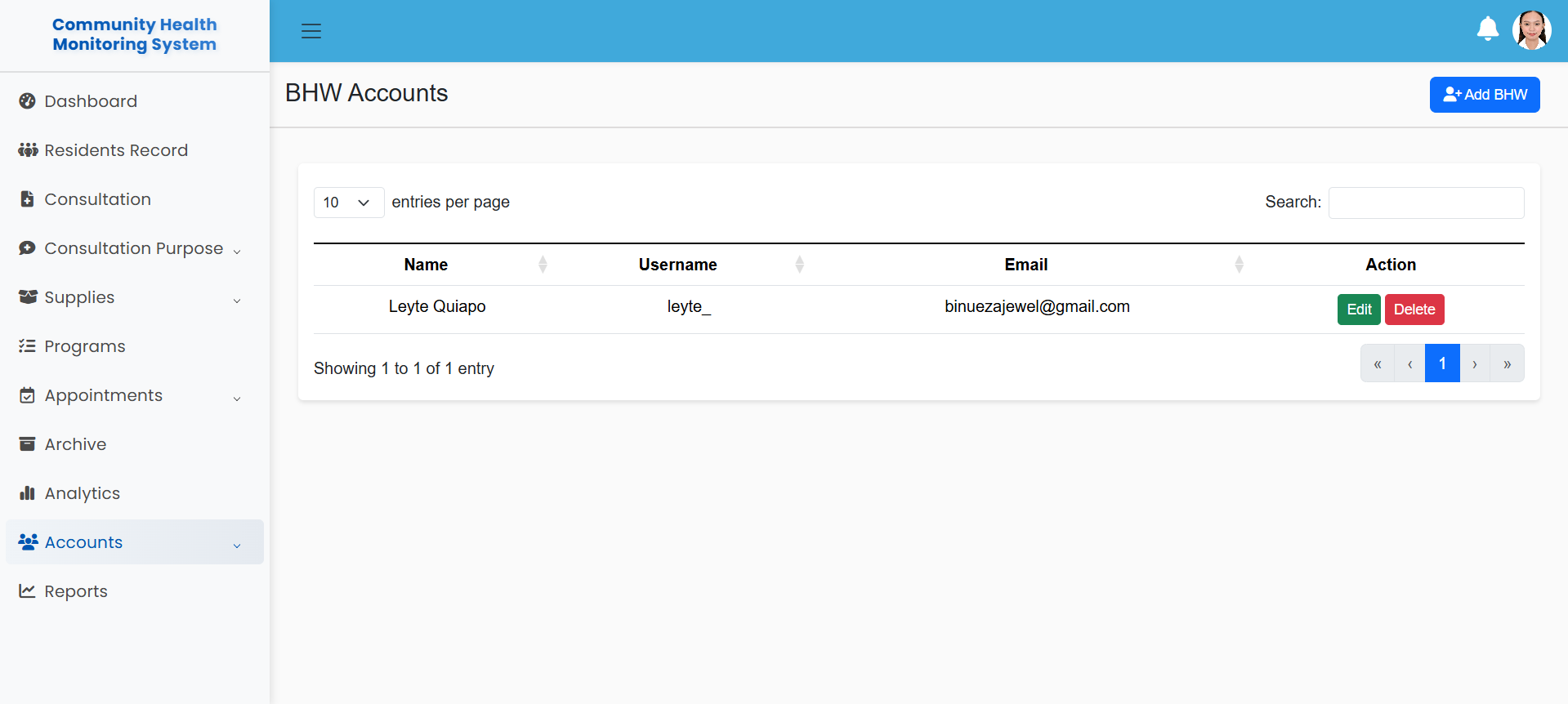Viewport: 1568px width, 704px height.
Task: Open the Analytics menu item
Action: (x=135, y=493)
